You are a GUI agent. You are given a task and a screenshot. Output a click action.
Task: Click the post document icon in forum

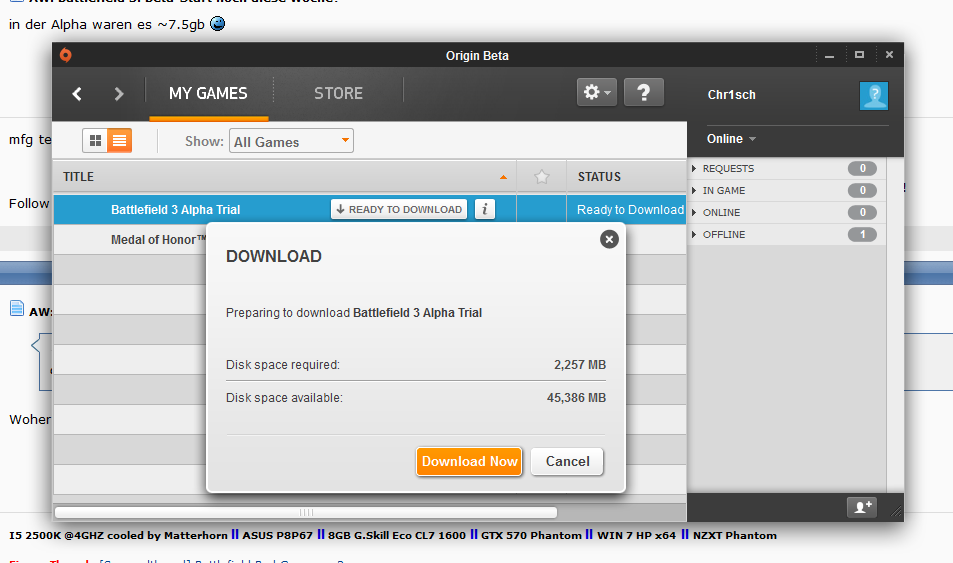pyautogui.click(x=17, y=309)
